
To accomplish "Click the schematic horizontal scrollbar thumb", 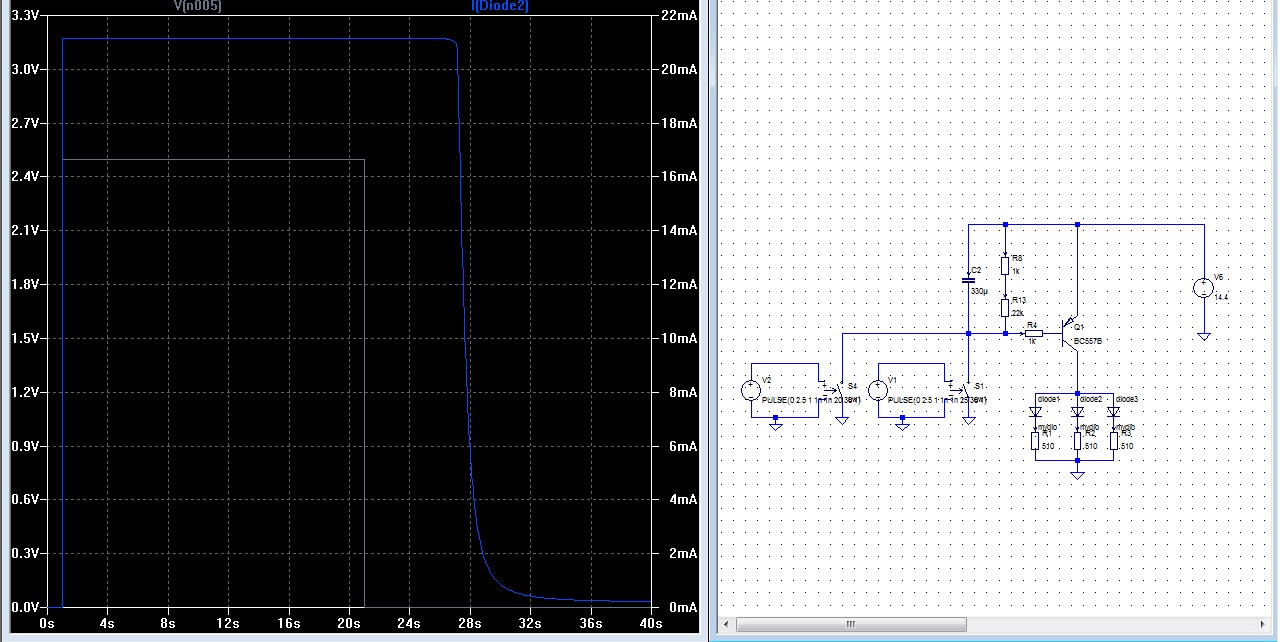I will 851,624.
